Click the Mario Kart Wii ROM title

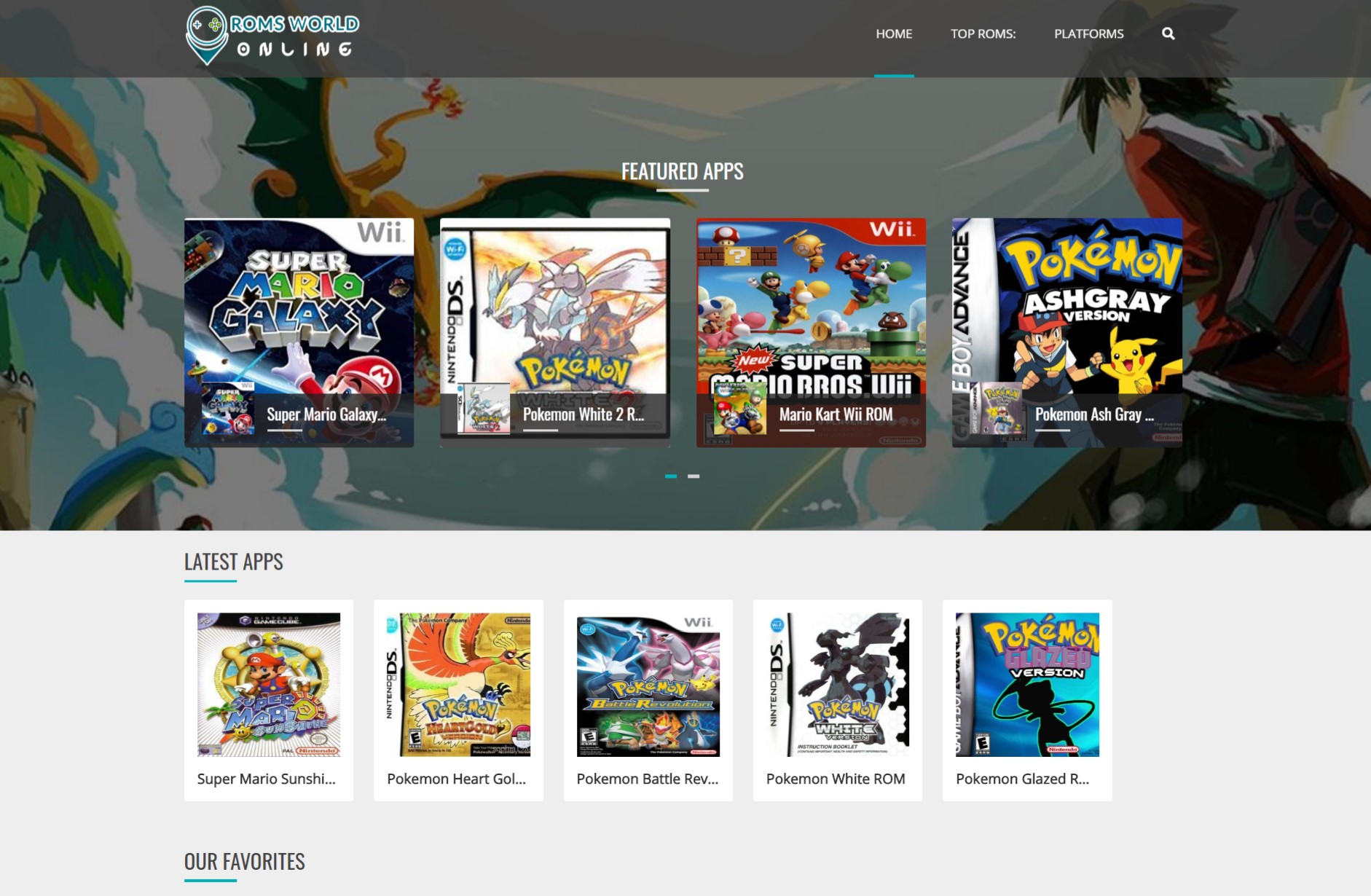coord(836,414)
